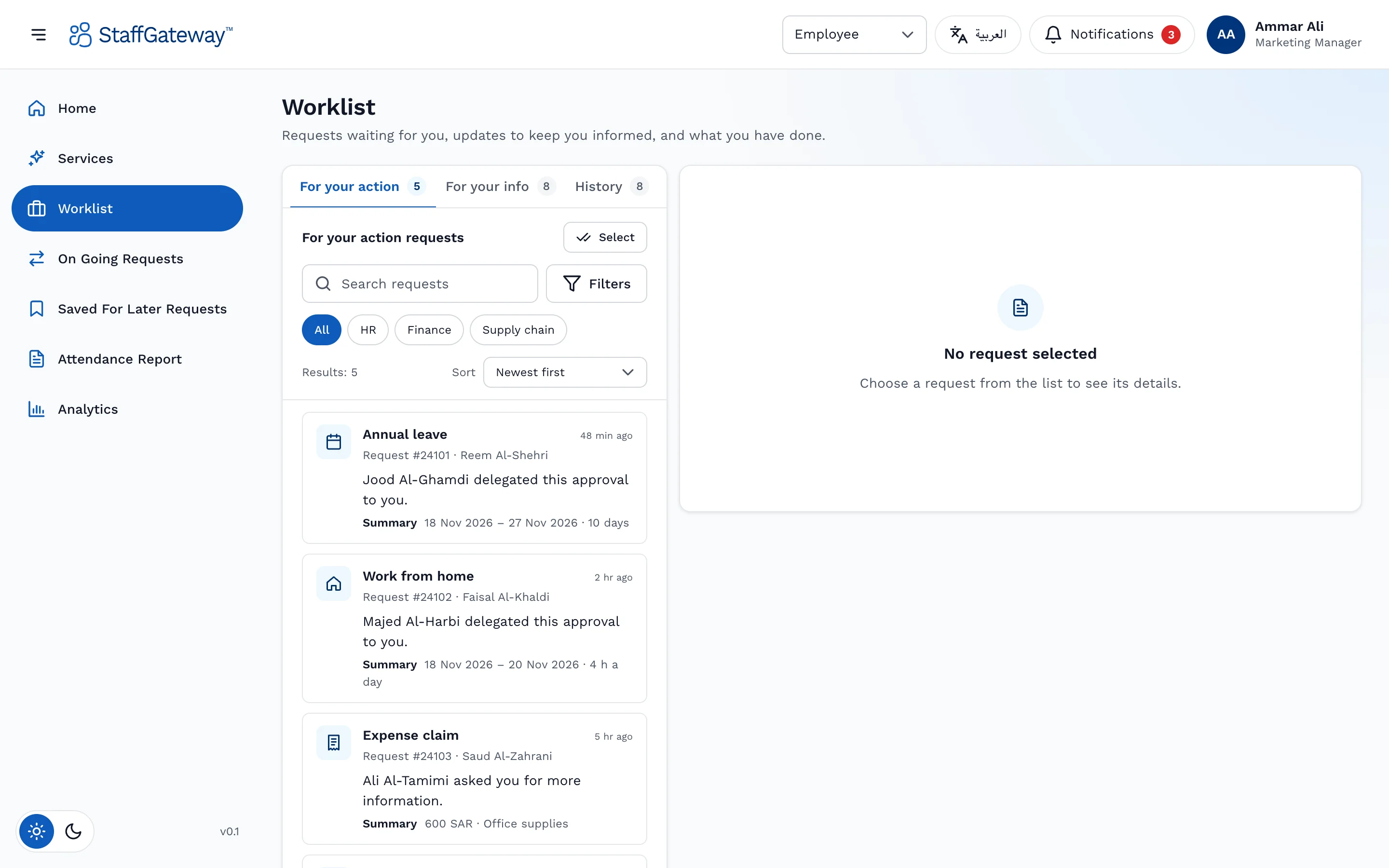This screenshot has width=1389, height=868.
Task: Select the All filter chip
Action: [x=321, y=330]
